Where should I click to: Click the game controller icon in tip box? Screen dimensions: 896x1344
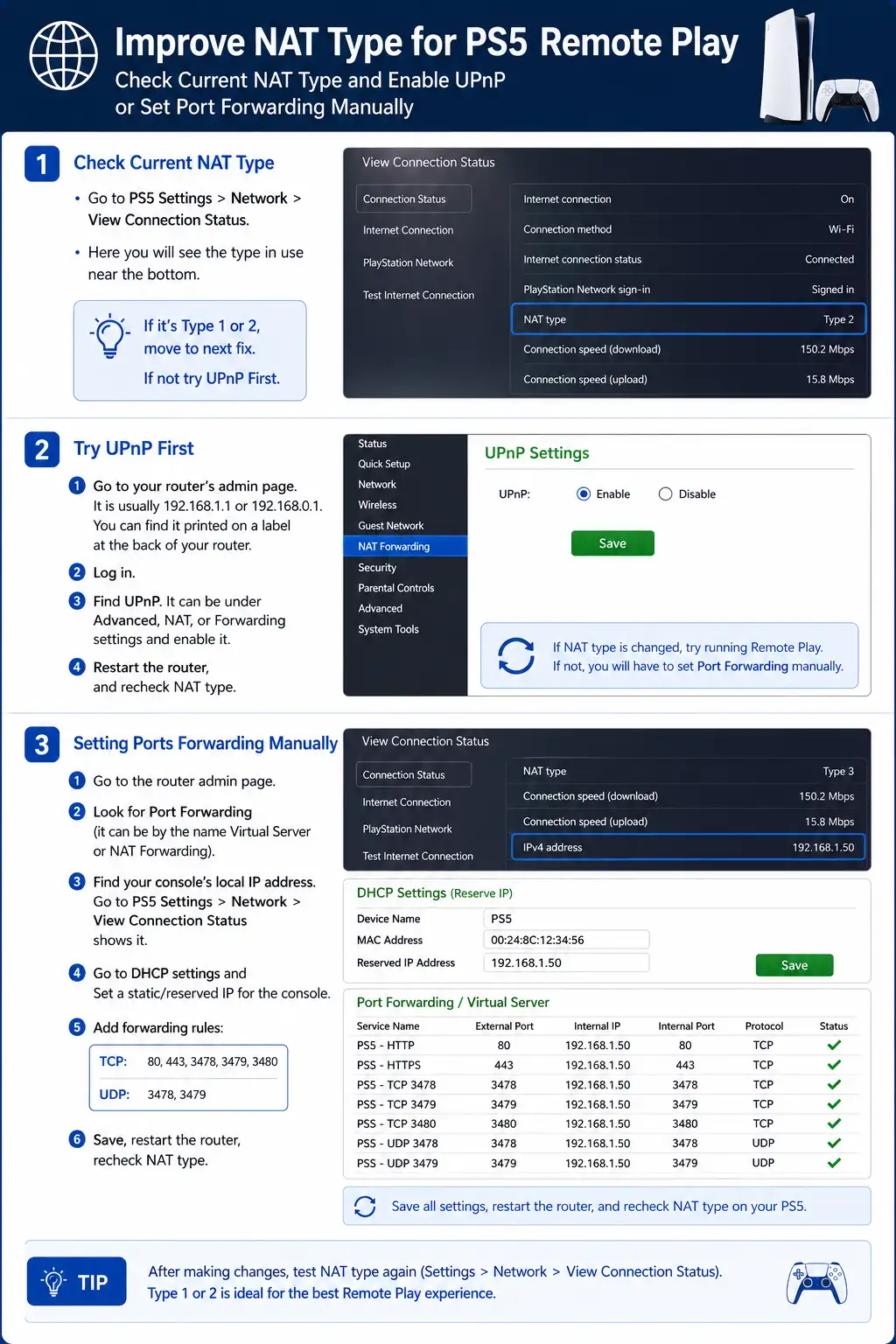click(x=816, y=1283)
